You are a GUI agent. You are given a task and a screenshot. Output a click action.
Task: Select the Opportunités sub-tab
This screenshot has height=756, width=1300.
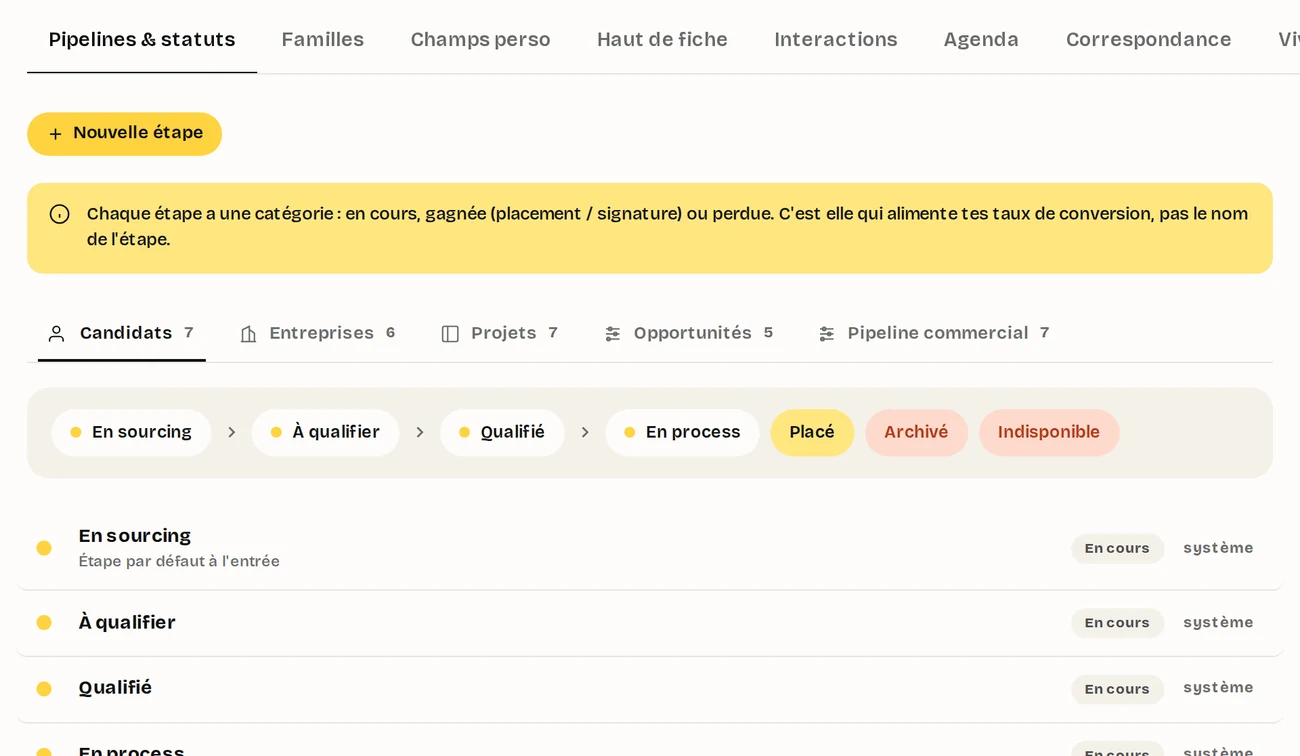point(690,334)
